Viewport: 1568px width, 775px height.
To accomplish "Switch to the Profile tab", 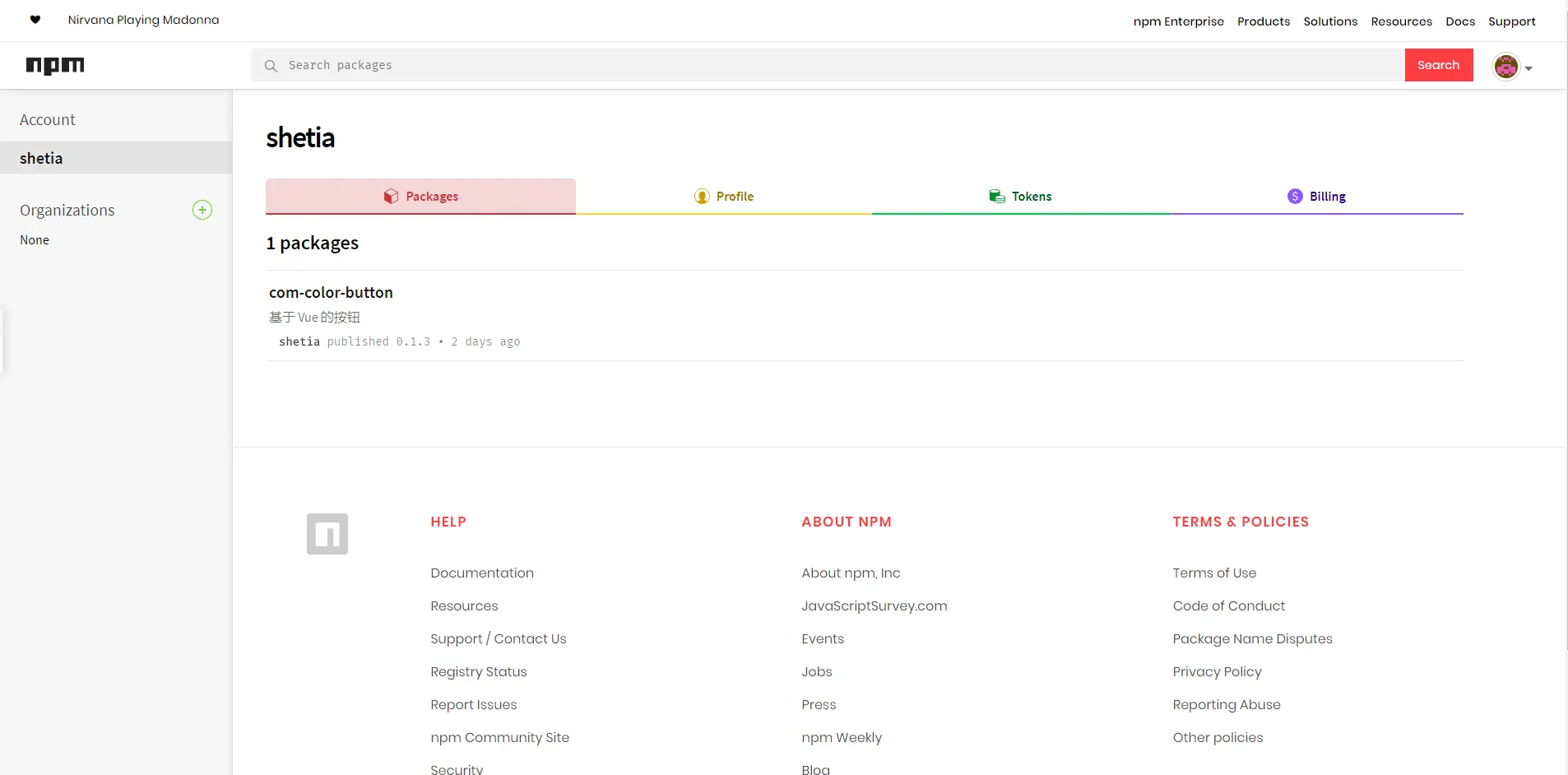I will (x=724, y=197).
